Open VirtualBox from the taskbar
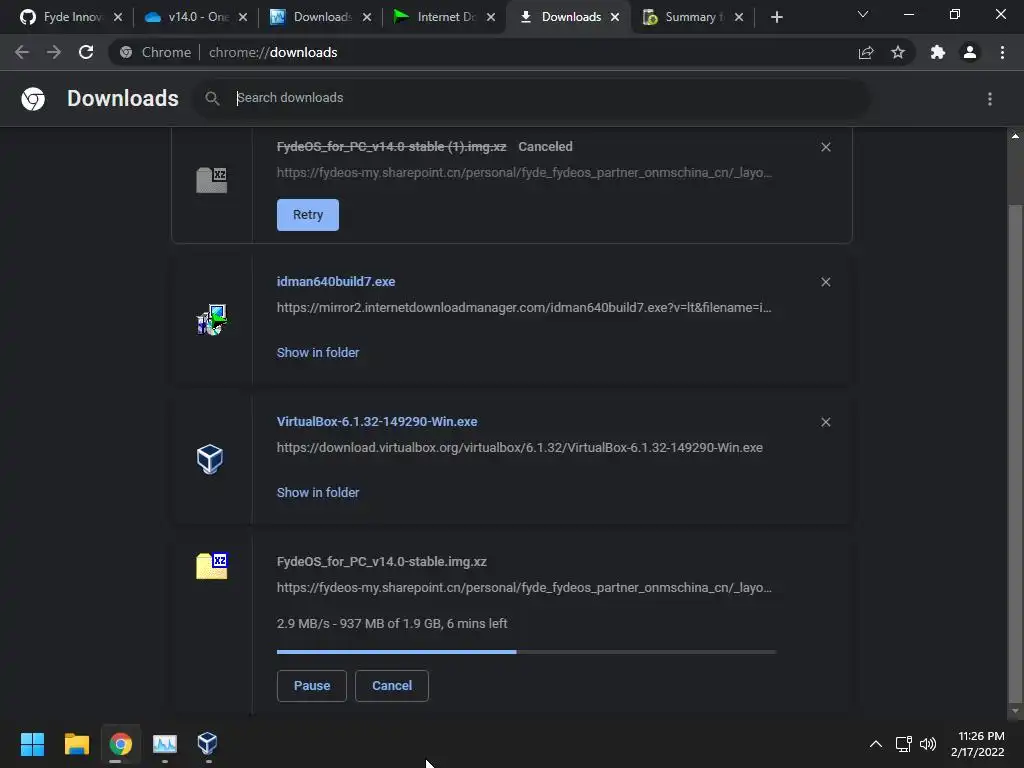Viewport: 1024px width, 768px height. point(208,744)
